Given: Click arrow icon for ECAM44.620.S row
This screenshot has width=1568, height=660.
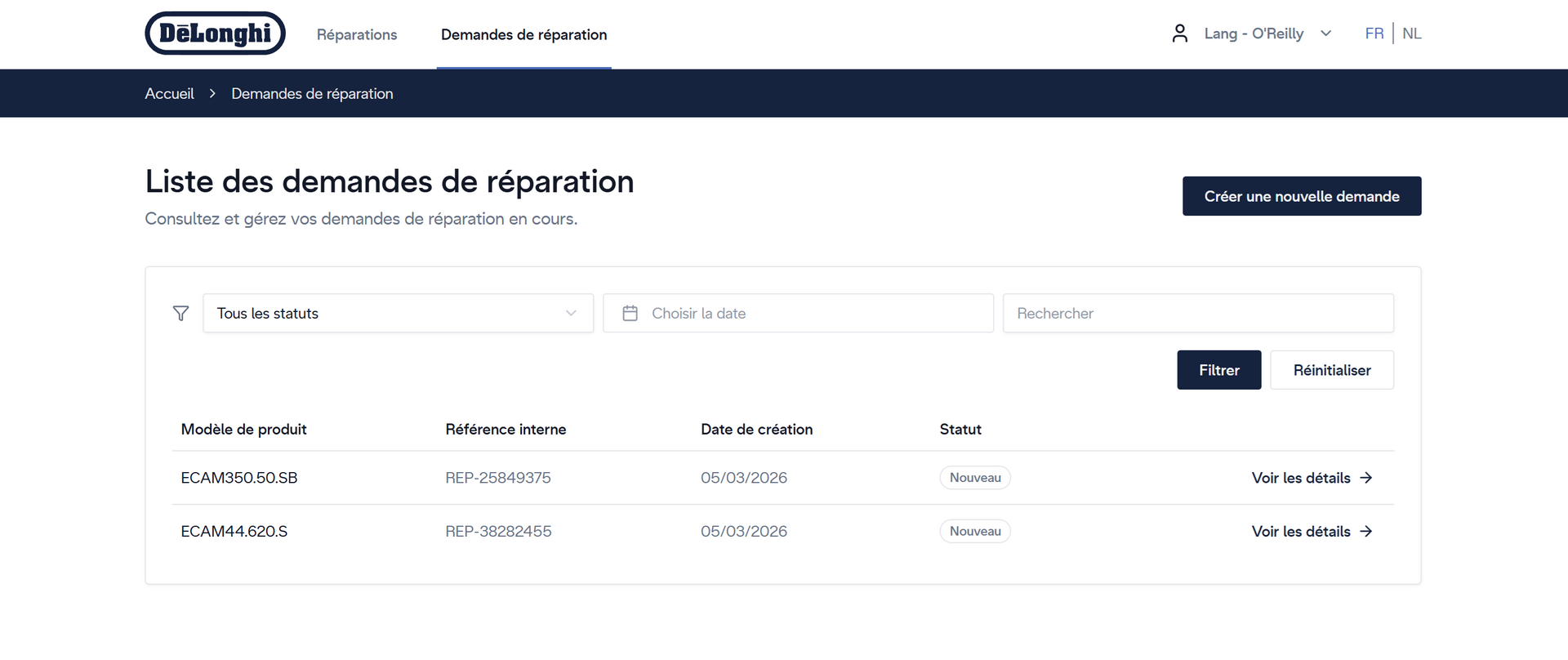Looking at the screenshot, I should [1366, 532].
